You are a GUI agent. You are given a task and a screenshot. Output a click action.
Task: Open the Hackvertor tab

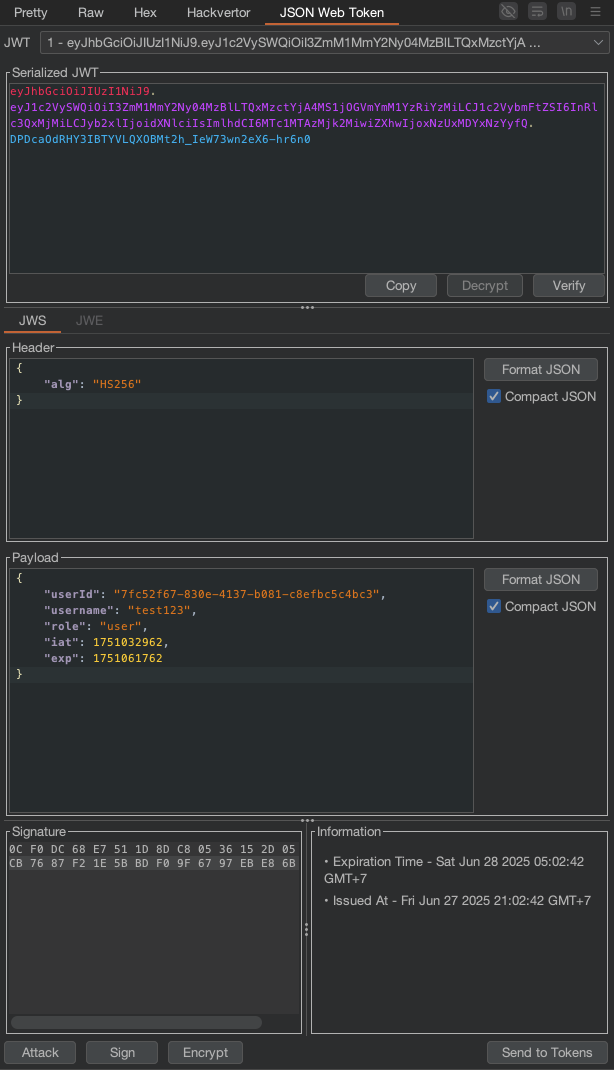point(218,12)
